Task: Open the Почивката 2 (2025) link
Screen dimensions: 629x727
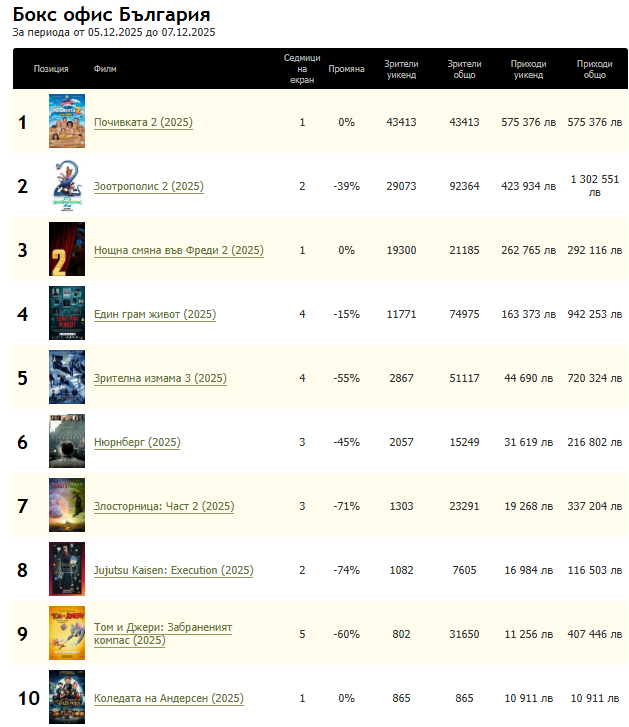Action: [143, 122]
